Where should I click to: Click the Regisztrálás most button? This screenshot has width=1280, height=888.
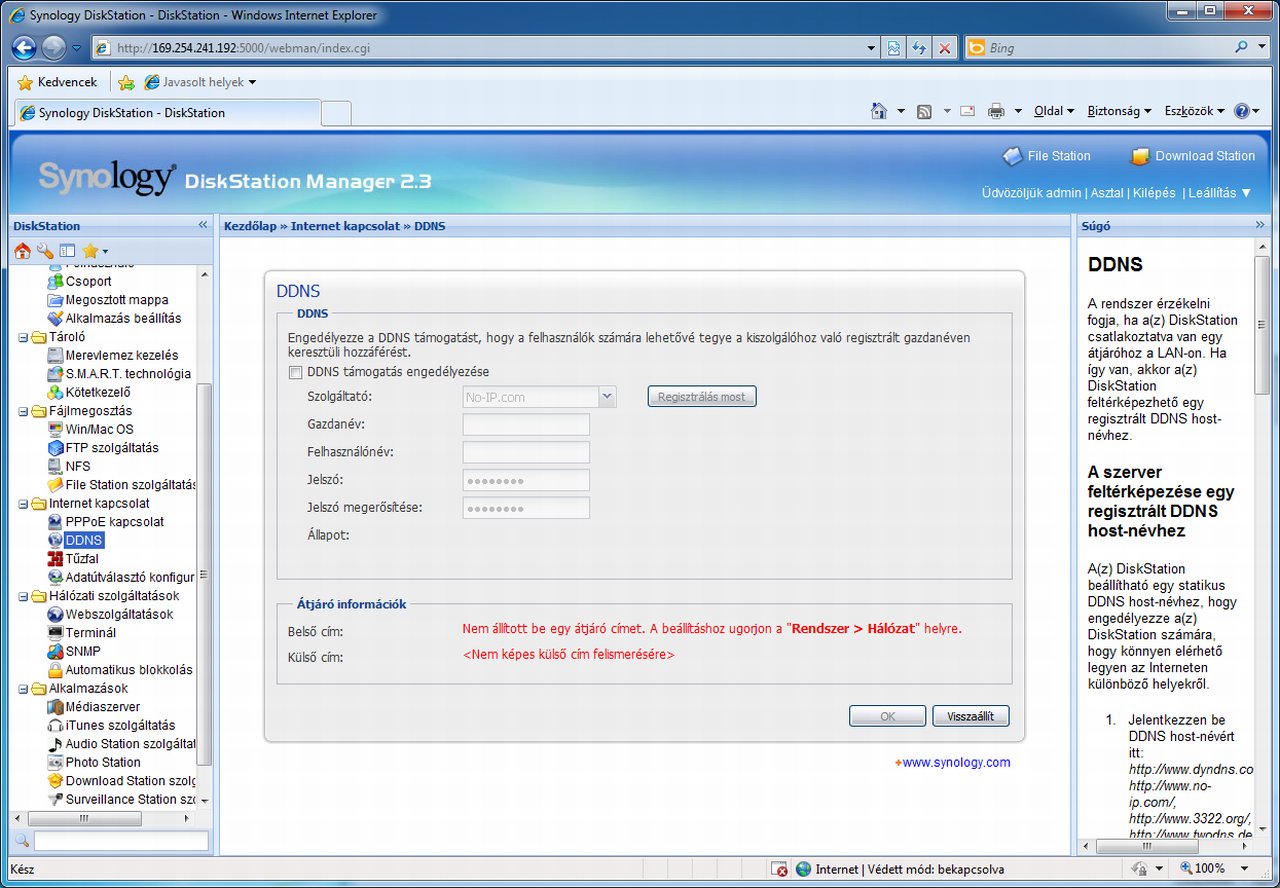point(702,397)
